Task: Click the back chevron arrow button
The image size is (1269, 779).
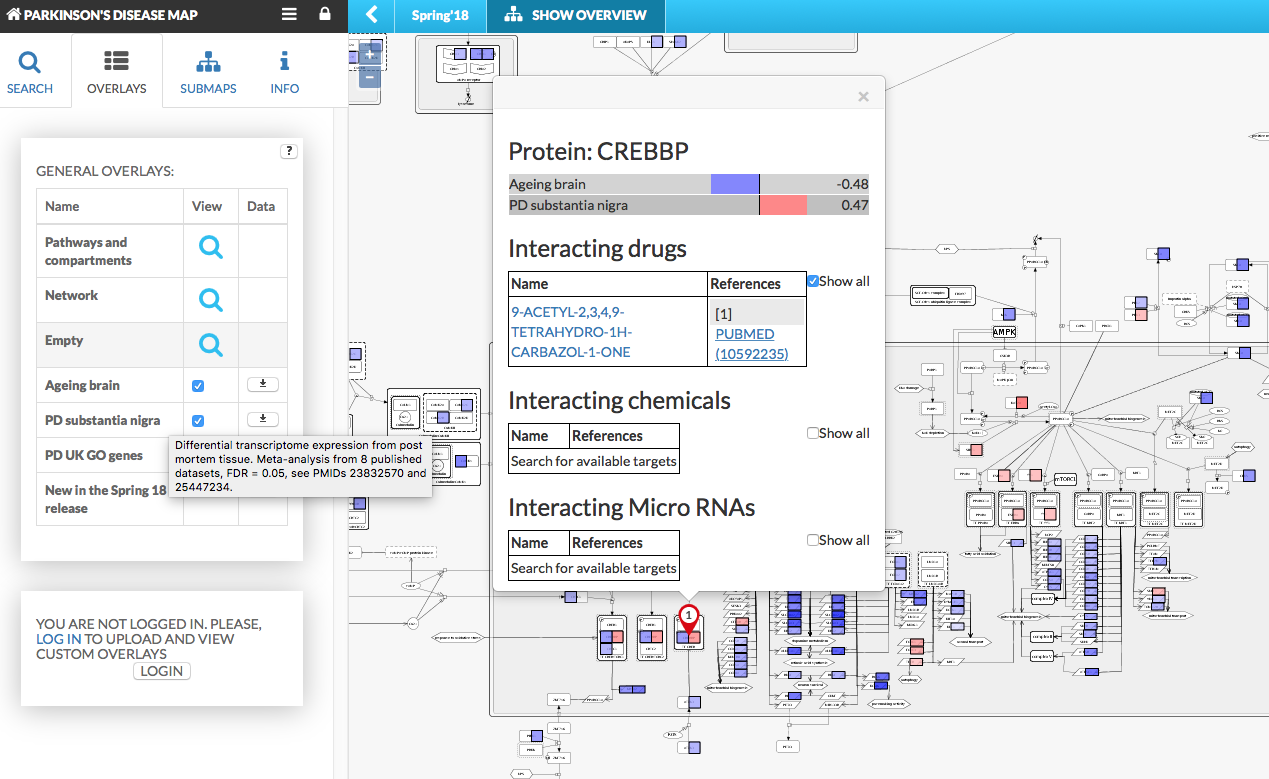Action: click(372, 15)
